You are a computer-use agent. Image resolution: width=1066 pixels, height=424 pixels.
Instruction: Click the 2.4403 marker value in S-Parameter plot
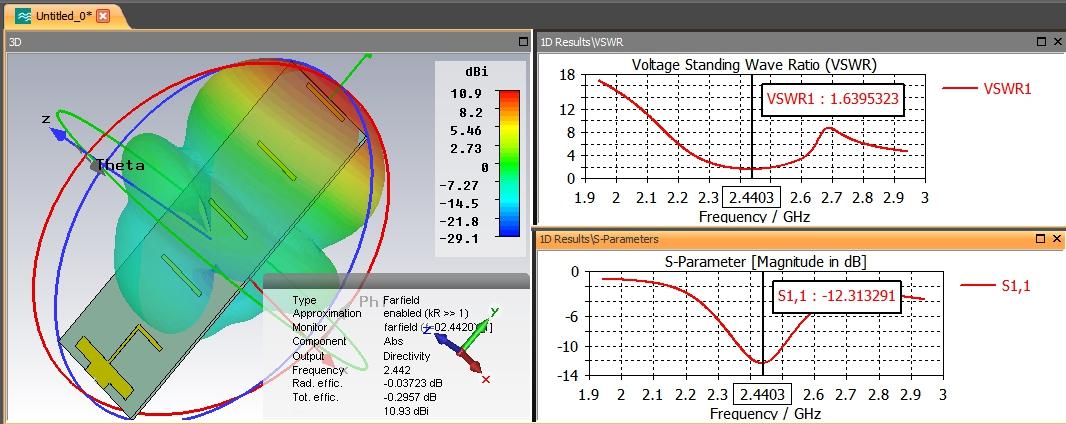click(762, 395)
